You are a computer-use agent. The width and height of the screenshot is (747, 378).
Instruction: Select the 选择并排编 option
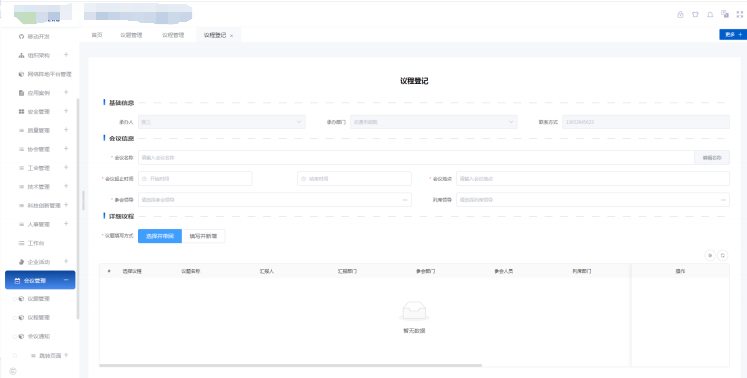pyautogui.click(x=160, y=236)
